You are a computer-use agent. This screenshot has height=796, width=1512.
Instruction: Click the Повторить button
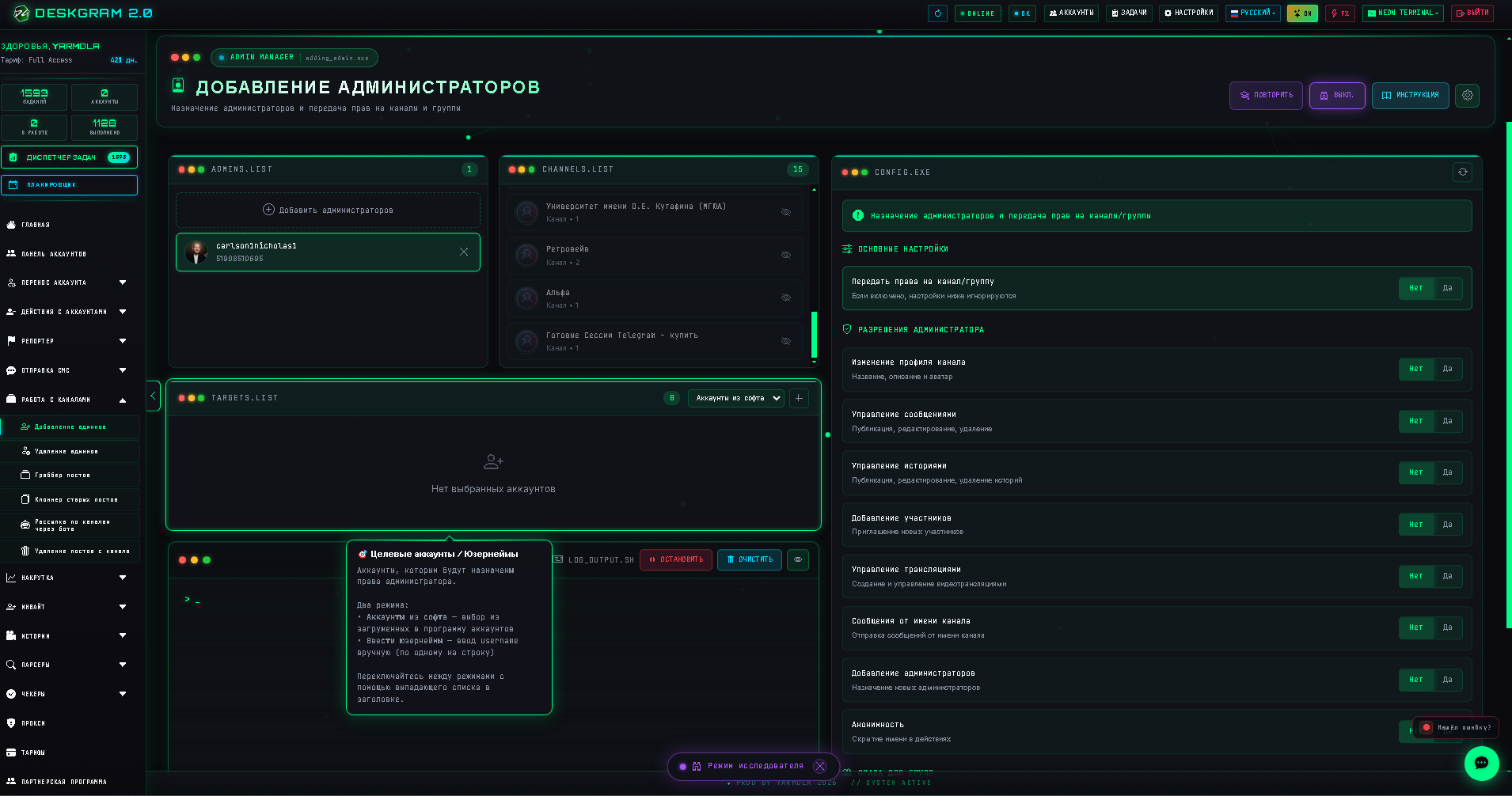point(1266,96)
